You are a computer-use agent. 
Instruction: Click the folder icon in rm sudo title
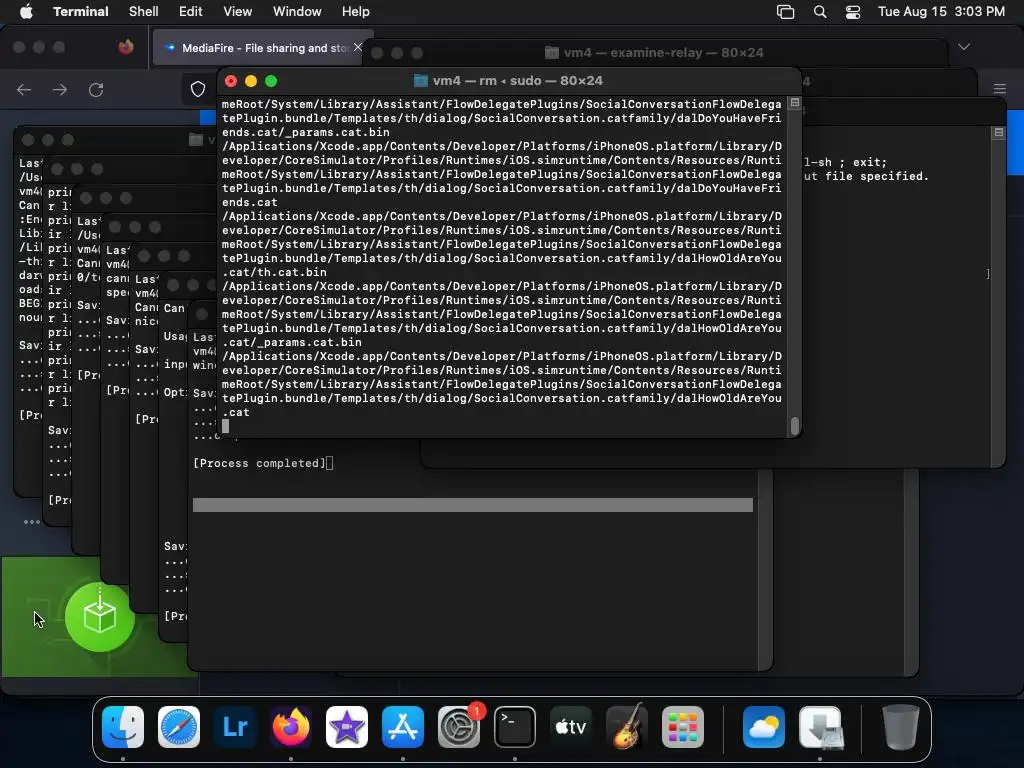click(x=421, y=81)
